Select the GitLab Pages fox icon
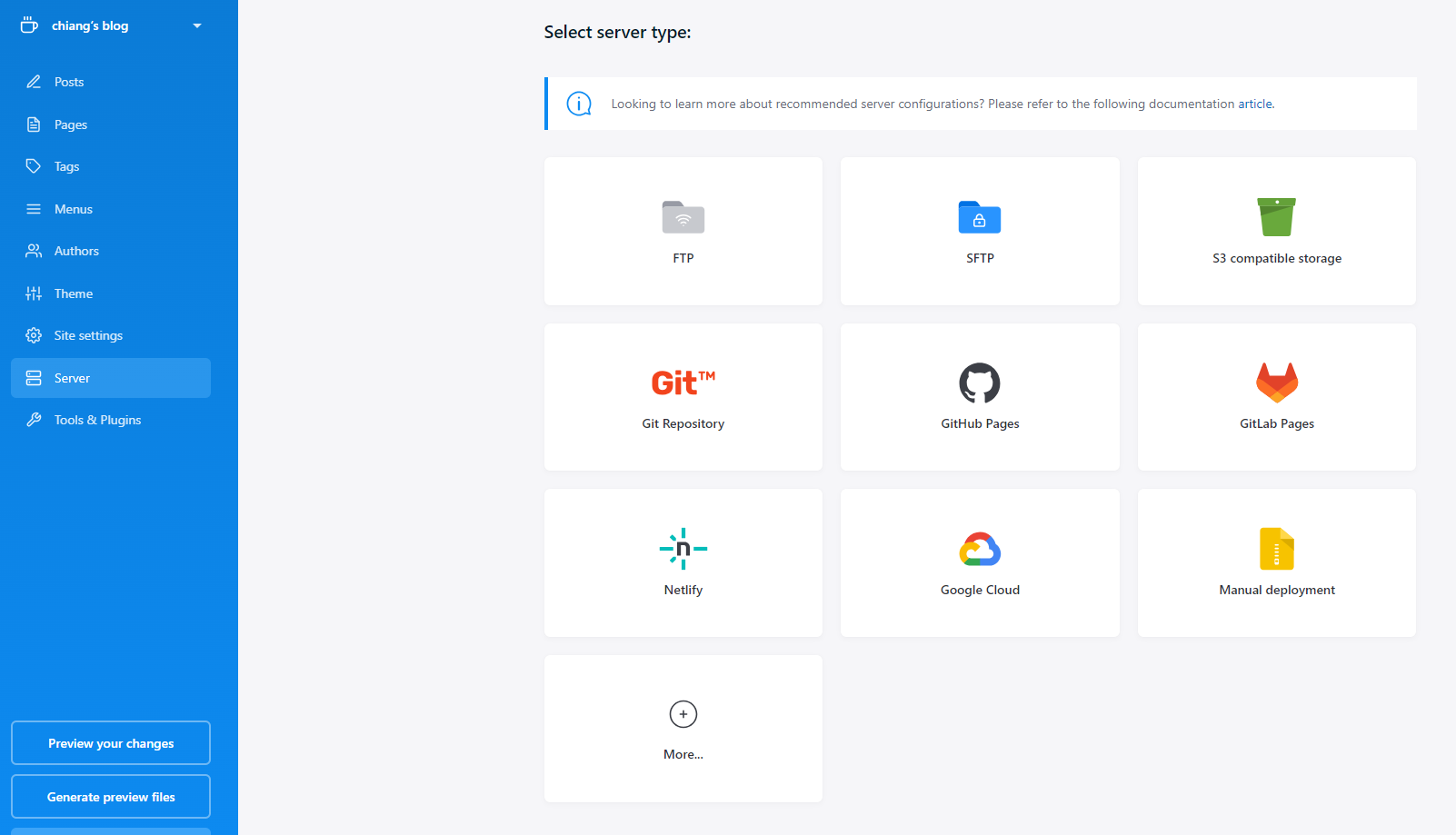 (x=1276, y=383)
